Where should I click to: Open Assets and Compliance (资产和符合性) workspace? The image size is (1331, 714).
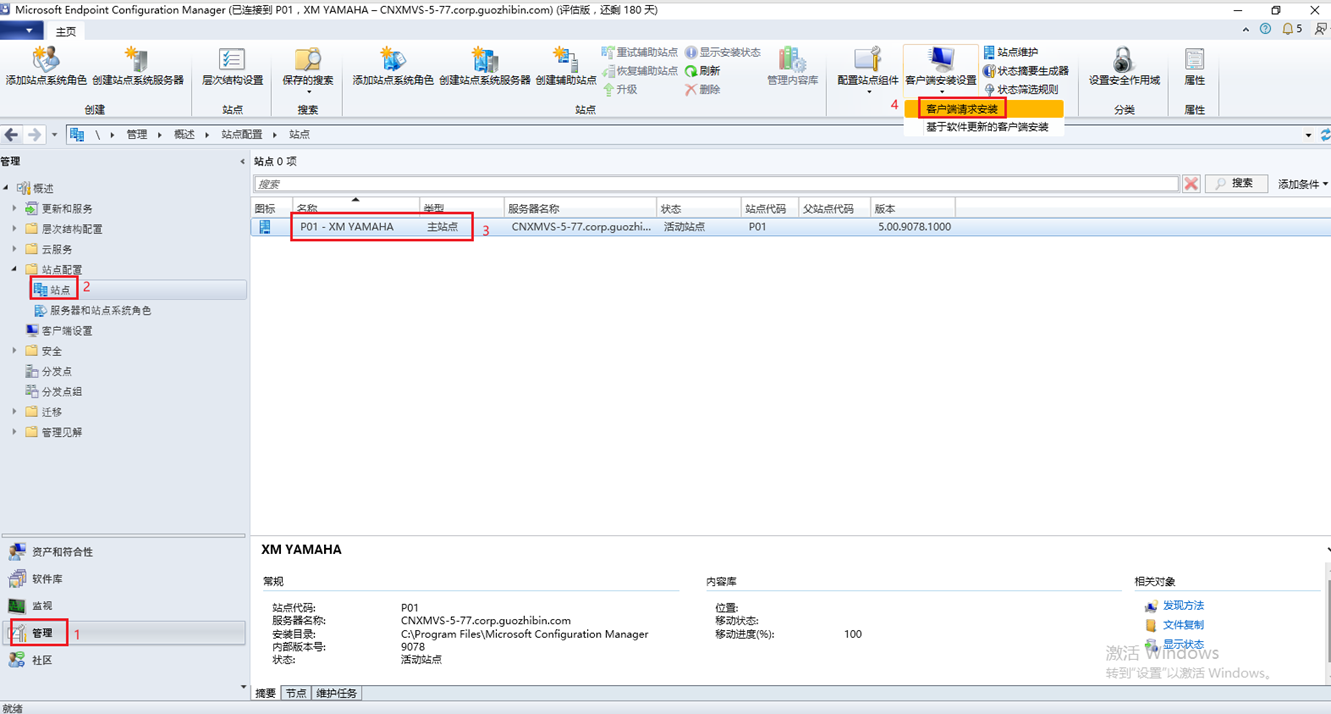[x=123, y=552]
